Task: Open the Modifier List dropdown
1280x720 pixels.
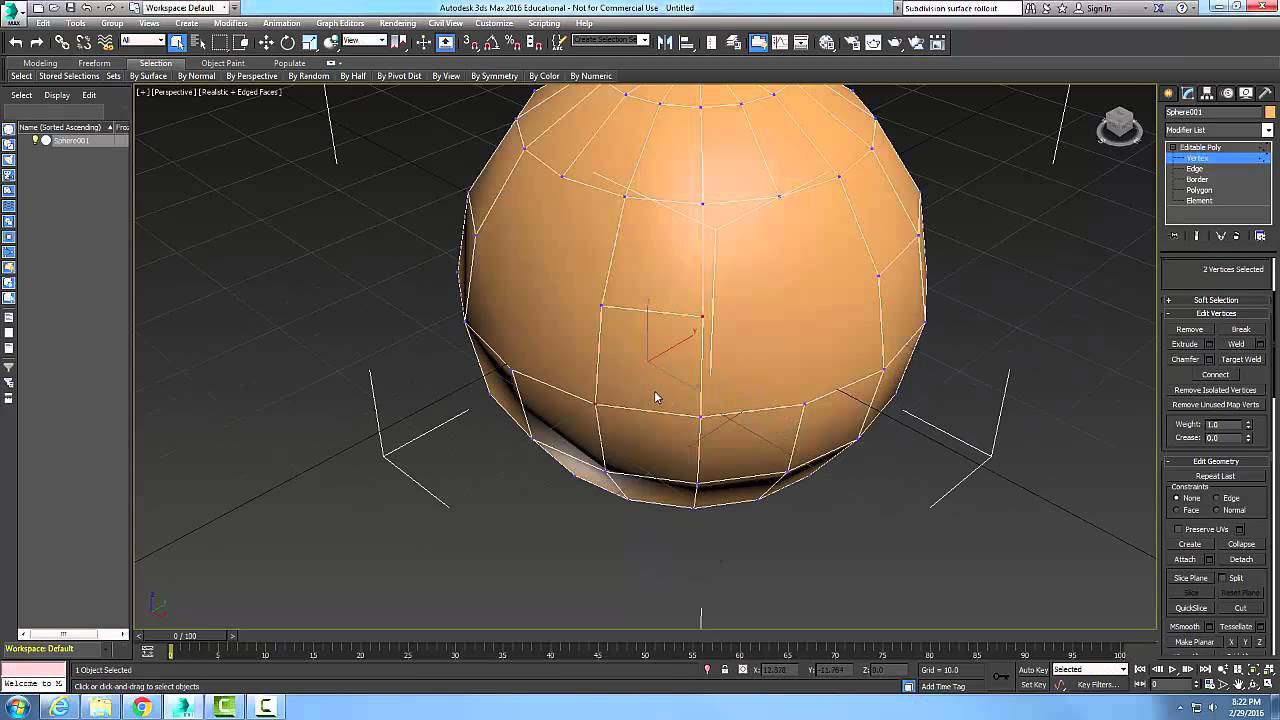Action: 1219,130
